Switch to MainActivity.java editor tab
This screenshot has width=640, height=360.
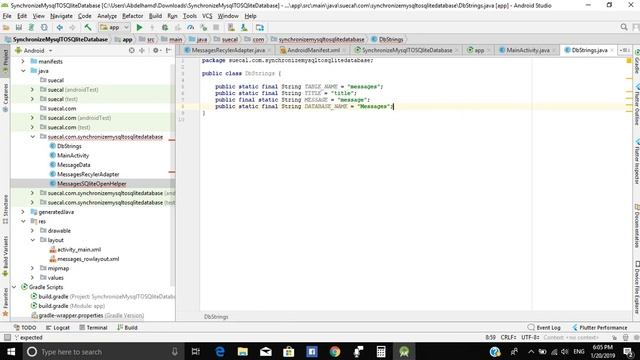(528, 50)
